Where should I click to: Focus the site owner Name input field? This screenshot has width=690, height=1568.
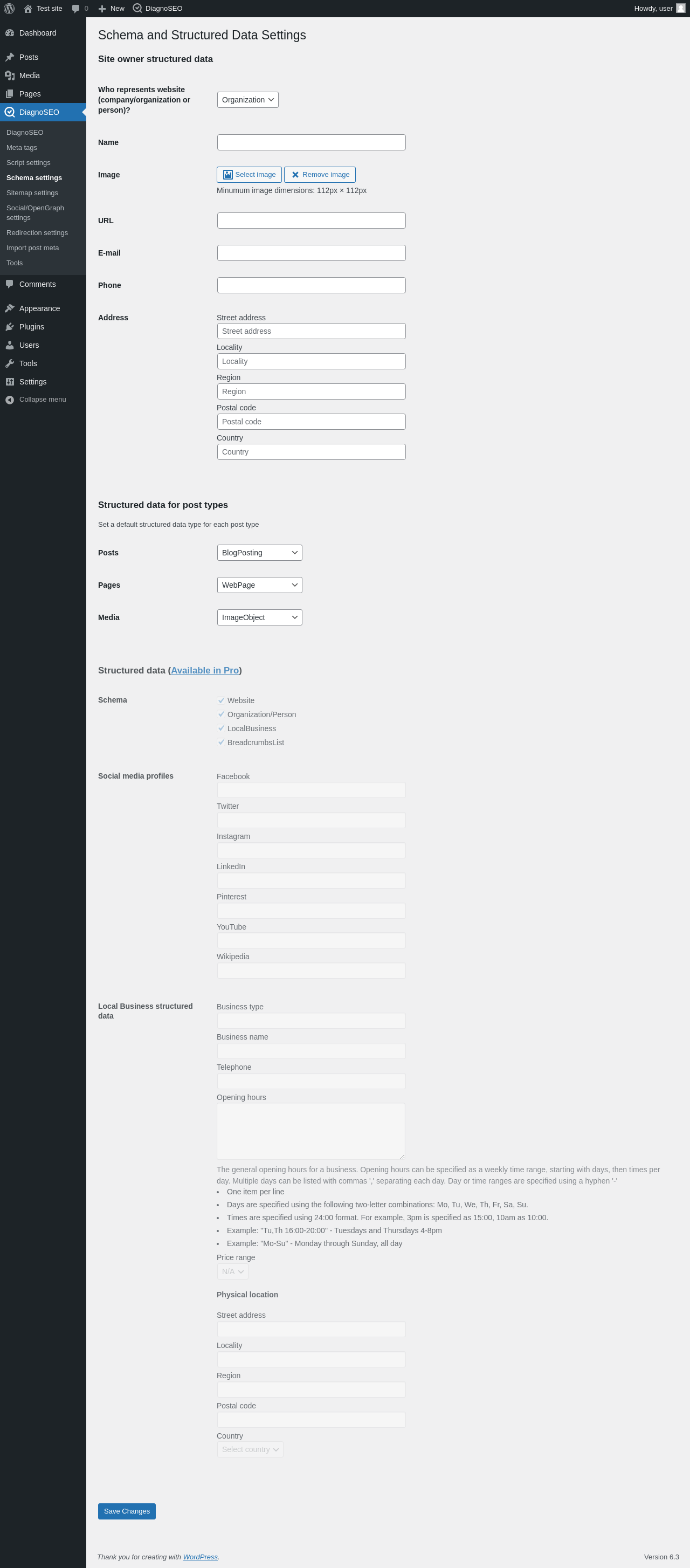[312, 142]
